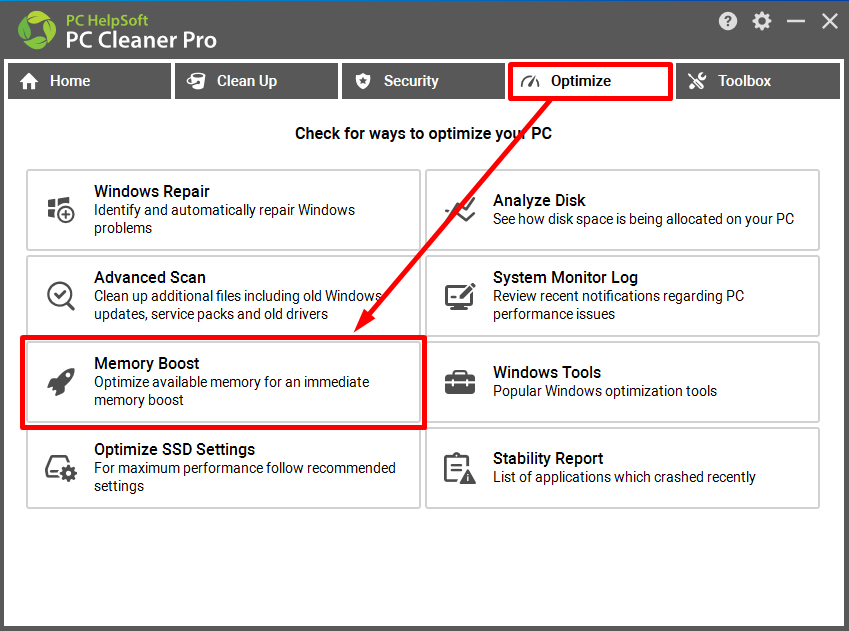Click the Memory Boost rocket icon
This screenshot has width=849, height=631.
pyautogui.click(x=61, y=382)
